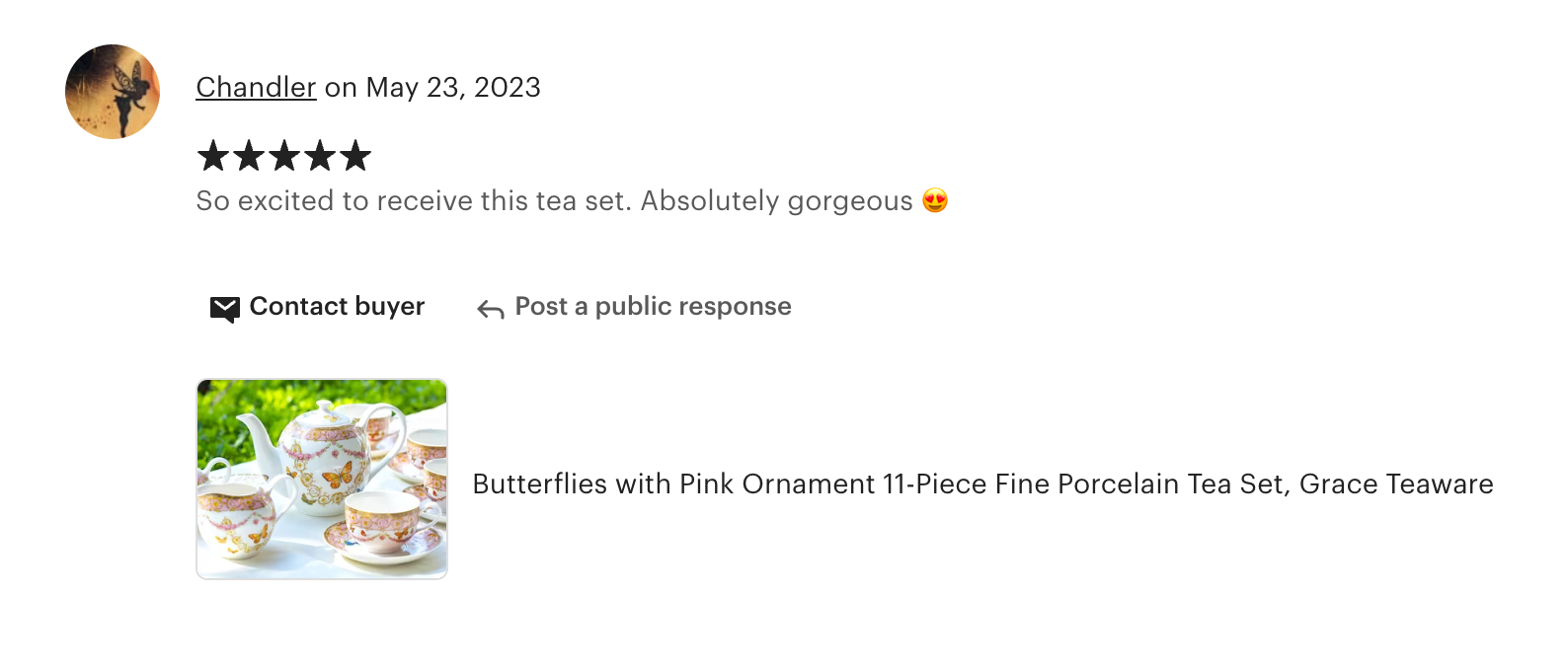The image size is (1568, 669).
Task: Click the heart-eyes emoji in the review
Action: 935,201
